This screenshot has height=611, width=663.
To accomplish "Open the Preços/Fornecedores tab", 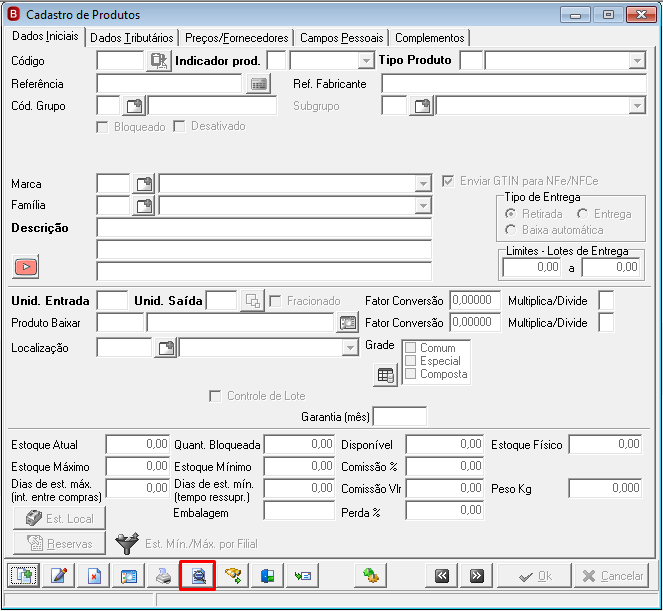I will 237,38.
